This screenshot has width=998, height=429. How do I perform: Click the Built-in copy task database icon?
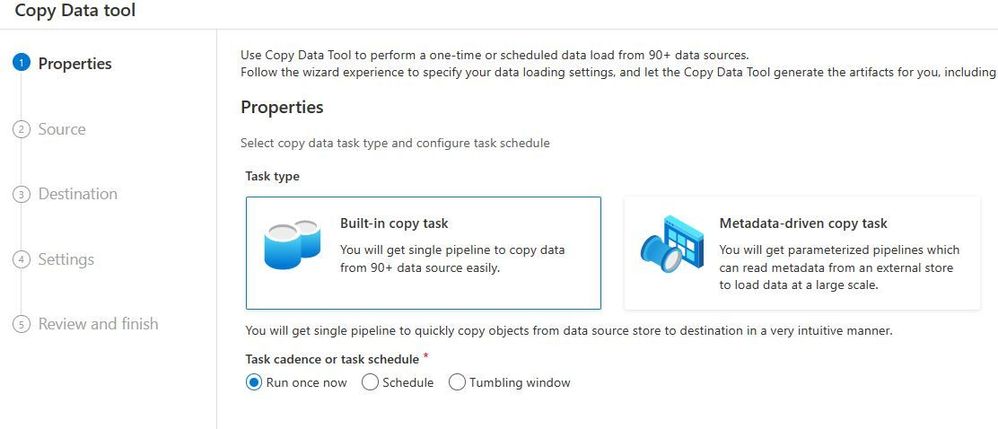click(292, 246)
